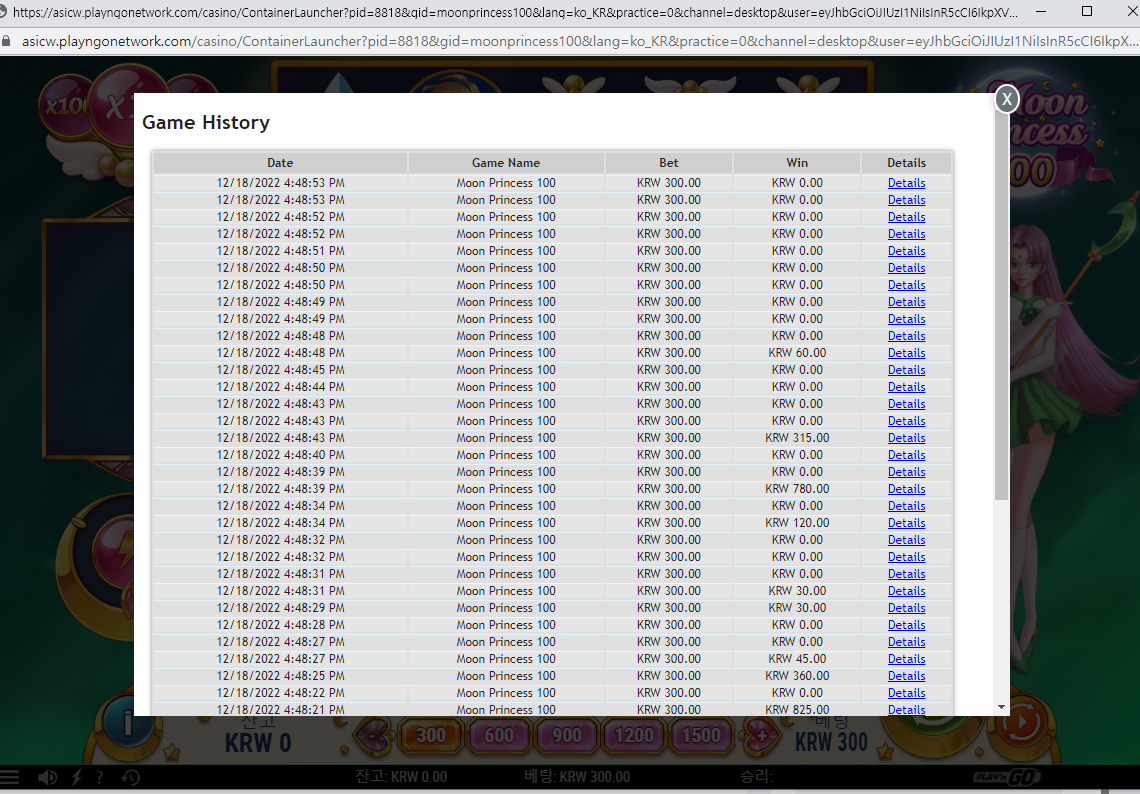The height and width of the screenshot is (794, 1140).
Task: Select the 1500 bet amount
Action: [x=701, y=736]
